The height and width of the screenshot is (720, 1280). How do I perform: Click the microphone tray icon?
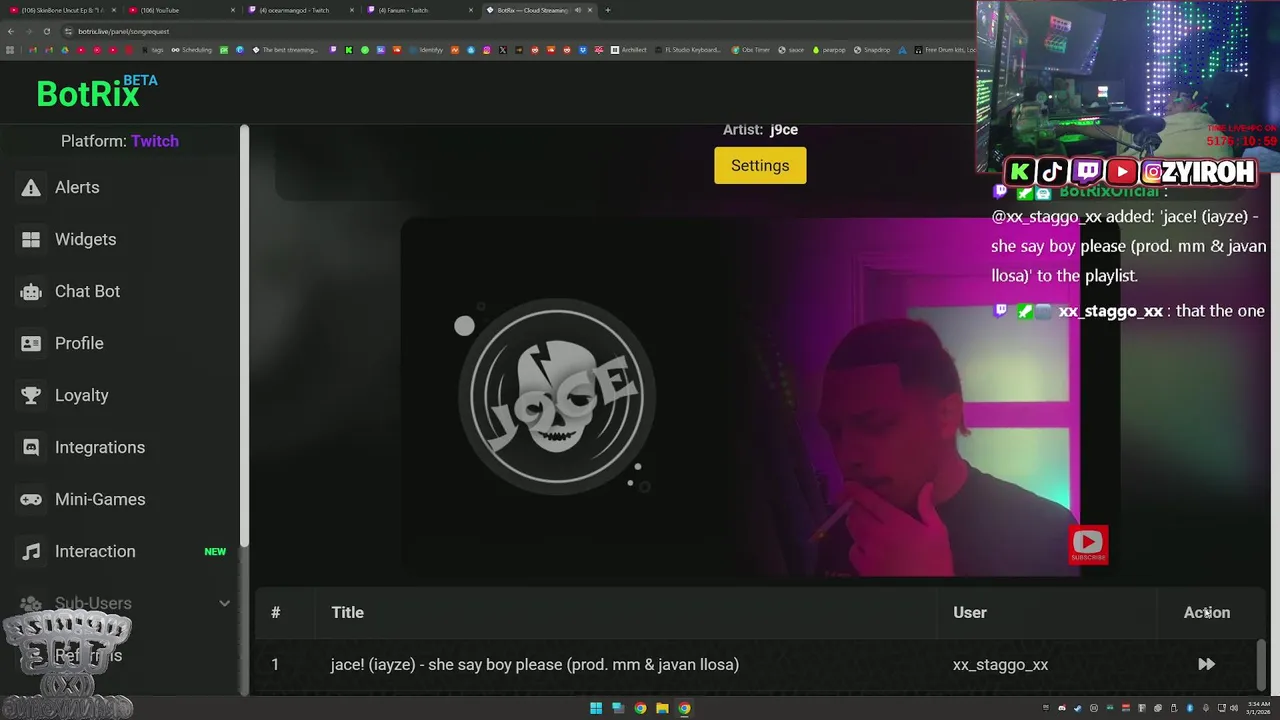[1206, 708]
